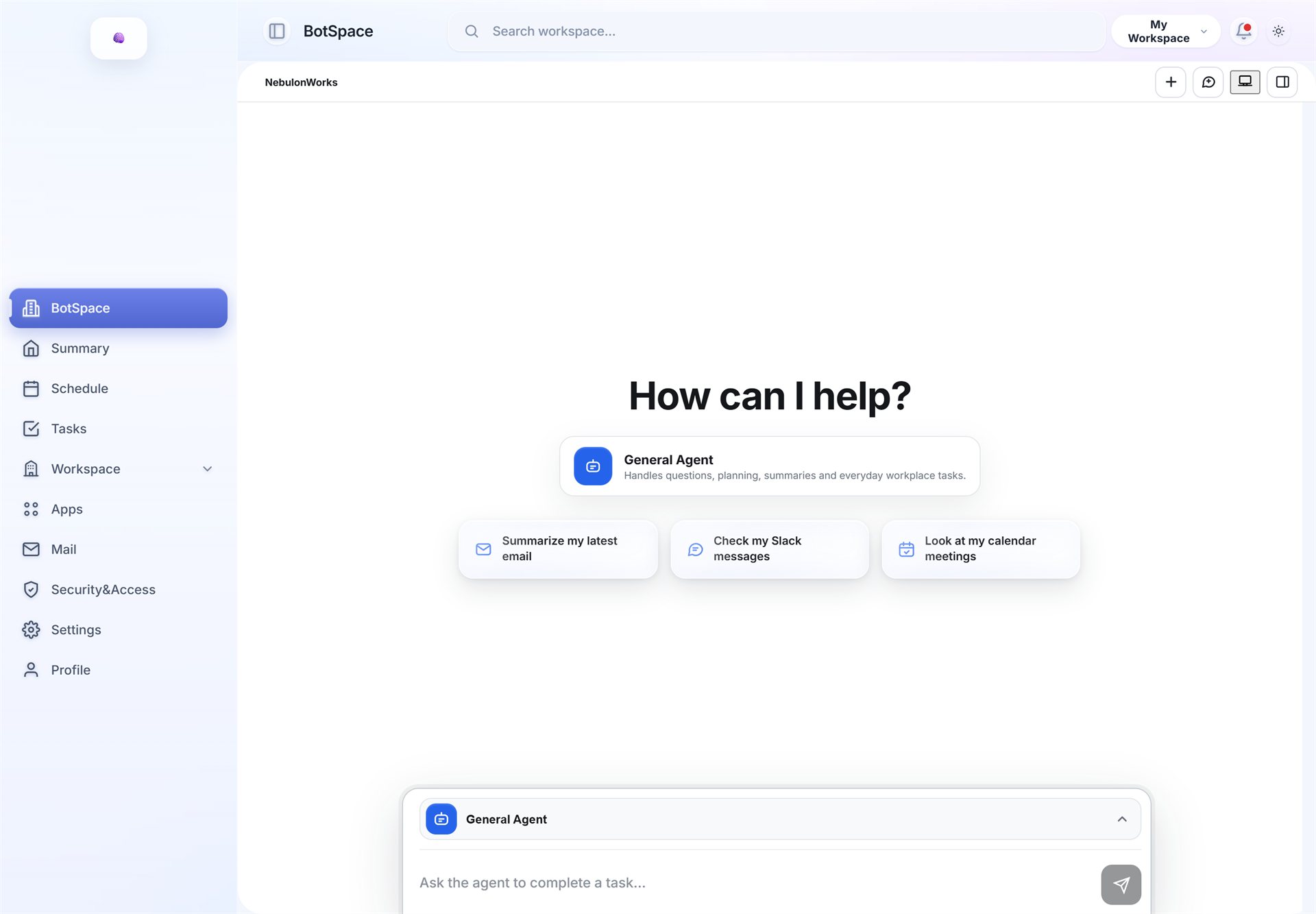Image resolution: width=1316 pixels, height=914 pixels.
Task: Open Security&Access in the sidebar
Action: [x=119, y=590]
